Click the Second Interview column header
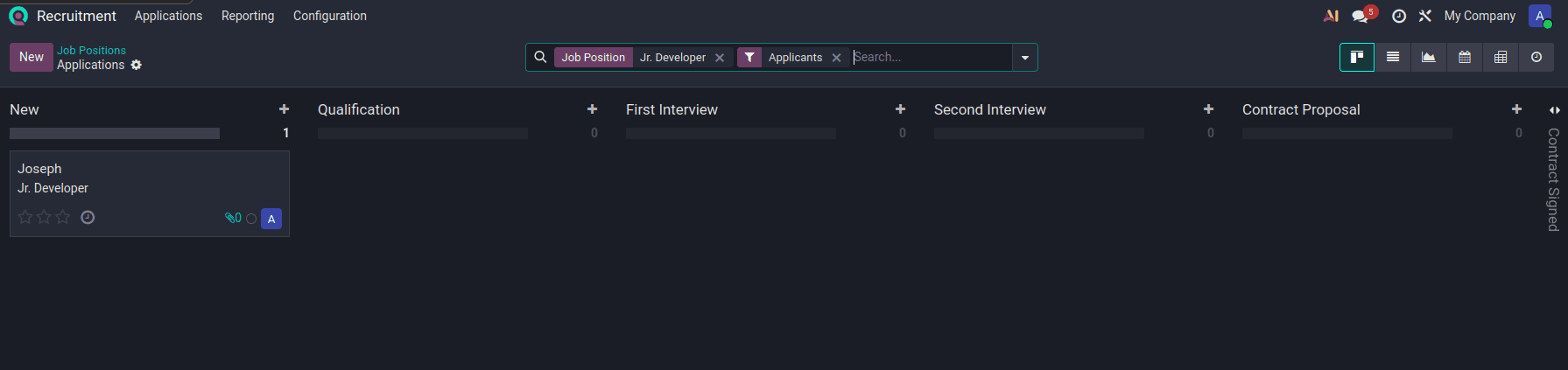1568x370 pixels. (990, 109)
